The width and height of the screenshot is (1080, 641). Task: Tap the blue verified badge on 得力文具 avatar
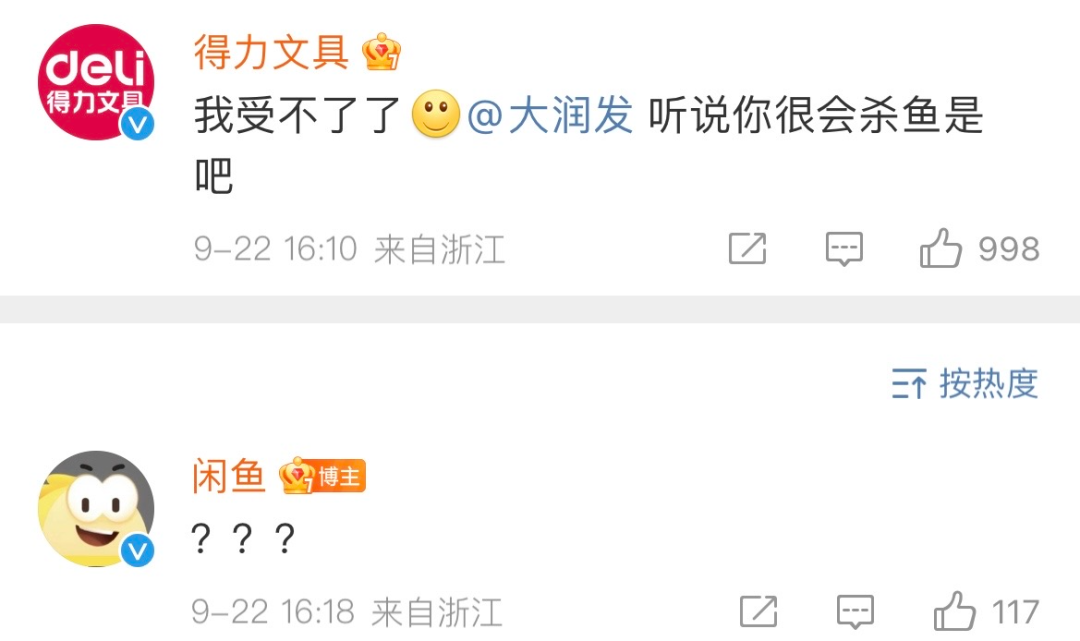(137, 124)
